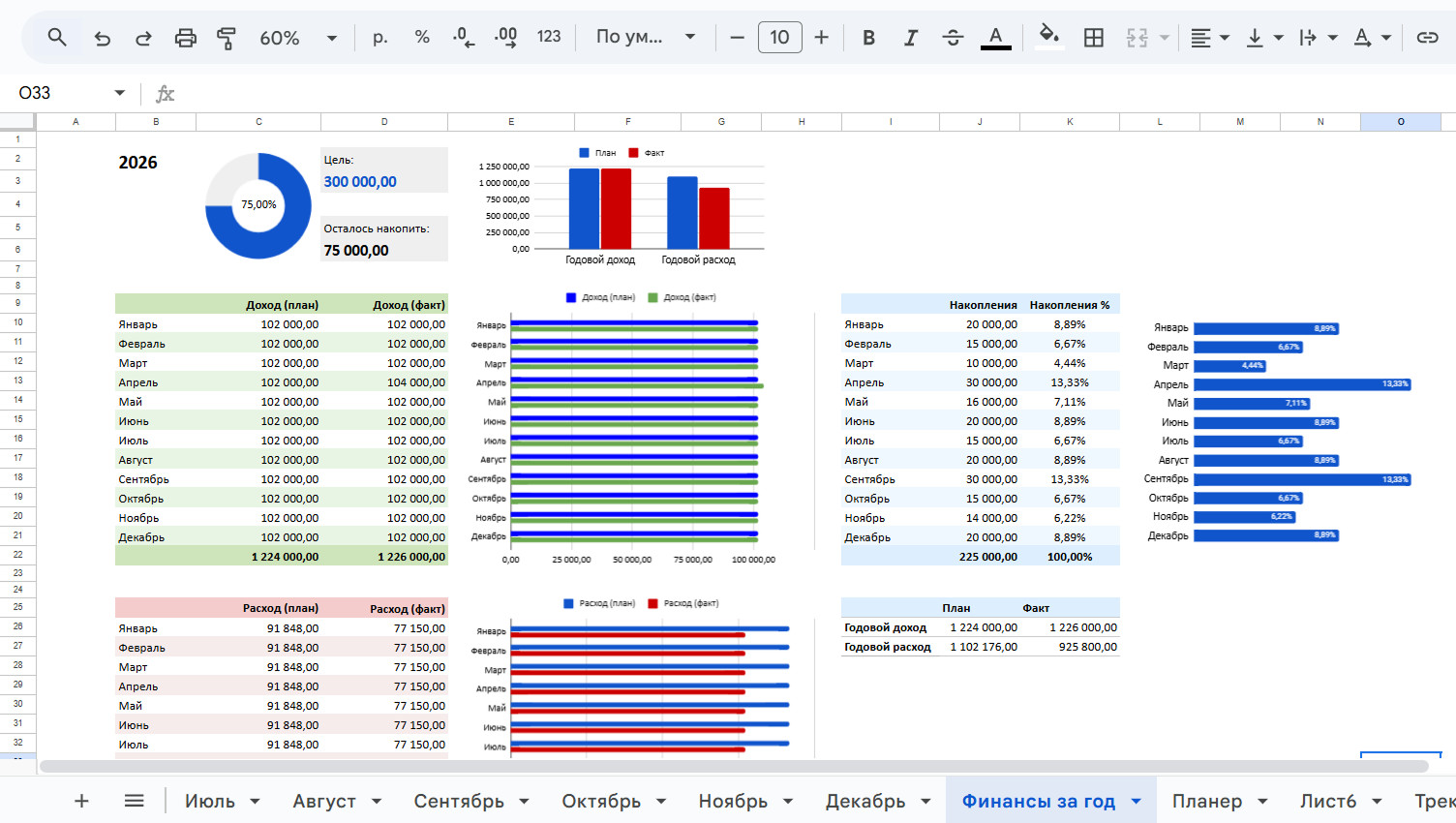Click the search magnifier icon in toolbar
The width and height of the screenshot is (1456, 823).
(57, 38)
